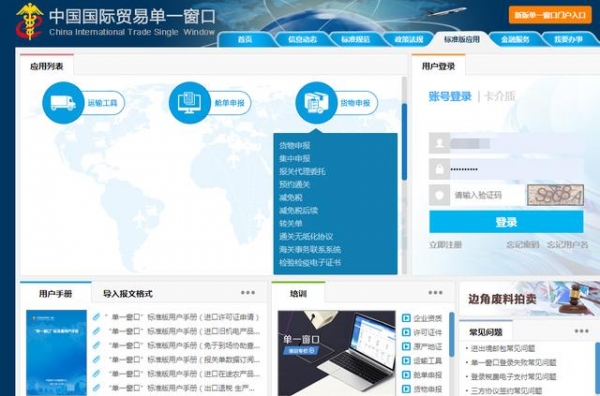Click the shield icon in captcha field
This screenshot has width=600, height=396.
439,195
